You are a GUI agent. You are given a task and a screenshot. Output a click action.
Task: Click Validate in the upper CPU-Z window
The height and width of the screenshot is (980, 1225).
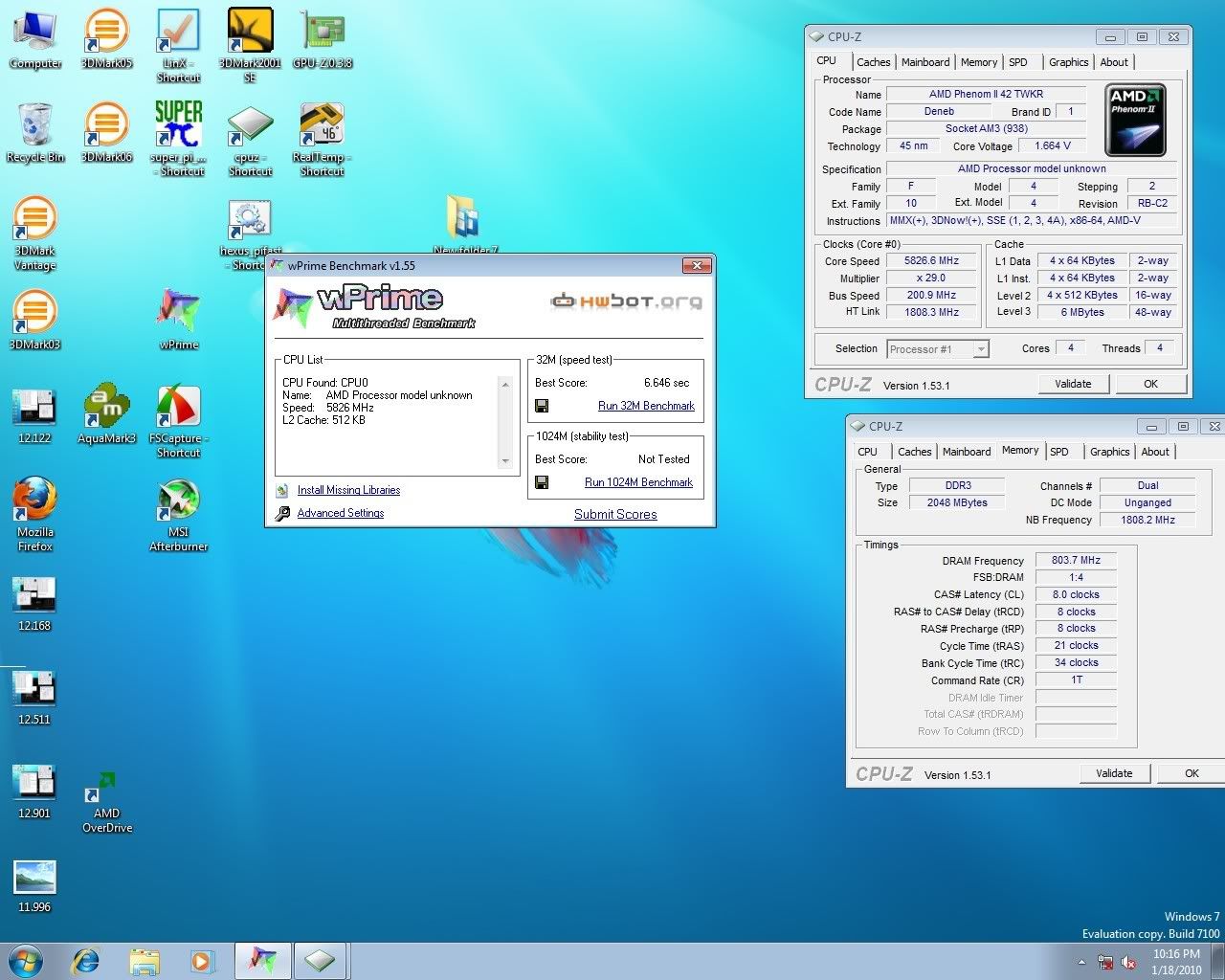click(x=1073, y=384)
